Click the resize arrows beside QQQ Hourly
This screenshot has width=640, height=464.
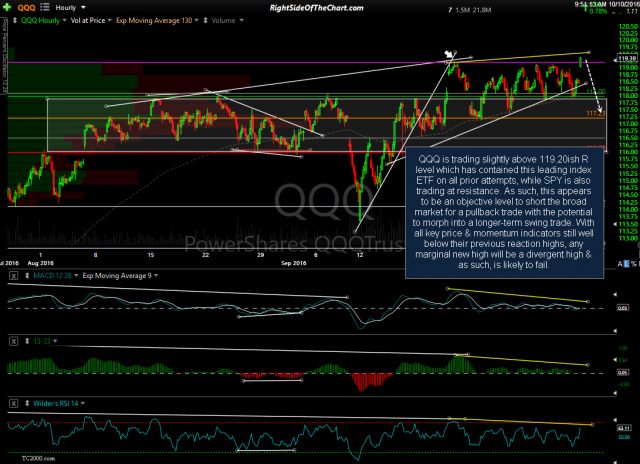coord(15,20)
